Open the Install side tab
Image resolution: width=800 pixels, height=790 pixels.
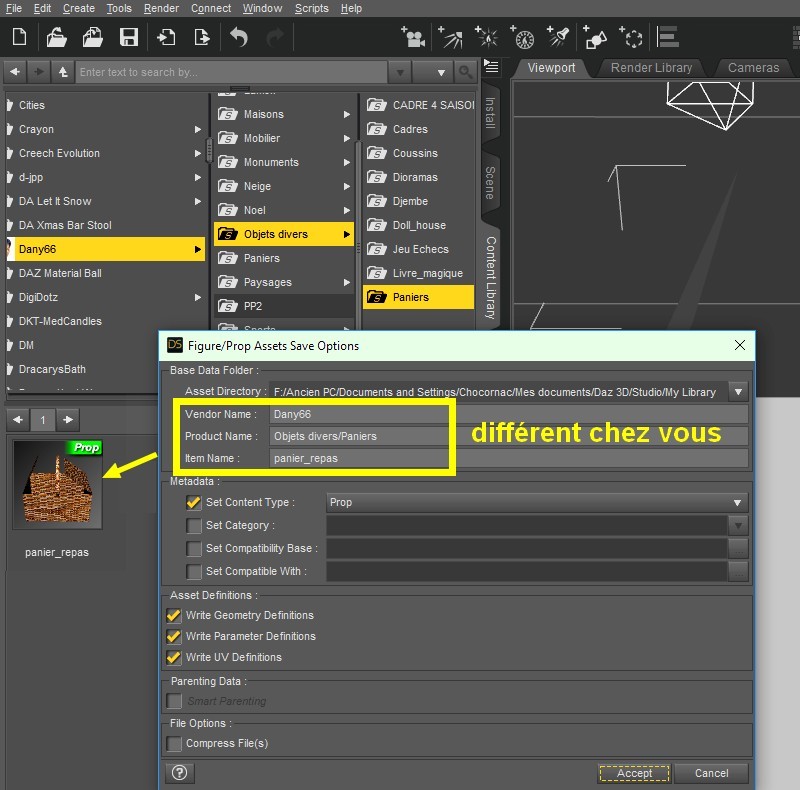click(x=490, y=113)
